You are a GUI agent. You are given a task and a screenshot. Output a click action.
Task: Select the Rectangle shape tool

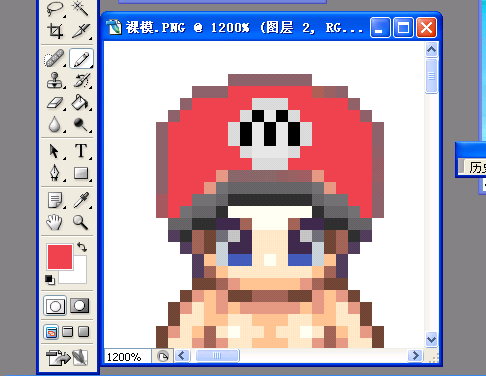coord(81,173)
